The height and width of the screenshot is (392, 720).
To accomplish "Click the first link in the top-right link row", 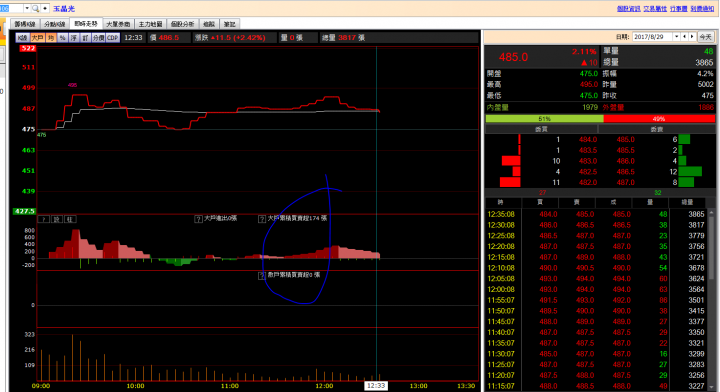I will [x=628, y=9].
